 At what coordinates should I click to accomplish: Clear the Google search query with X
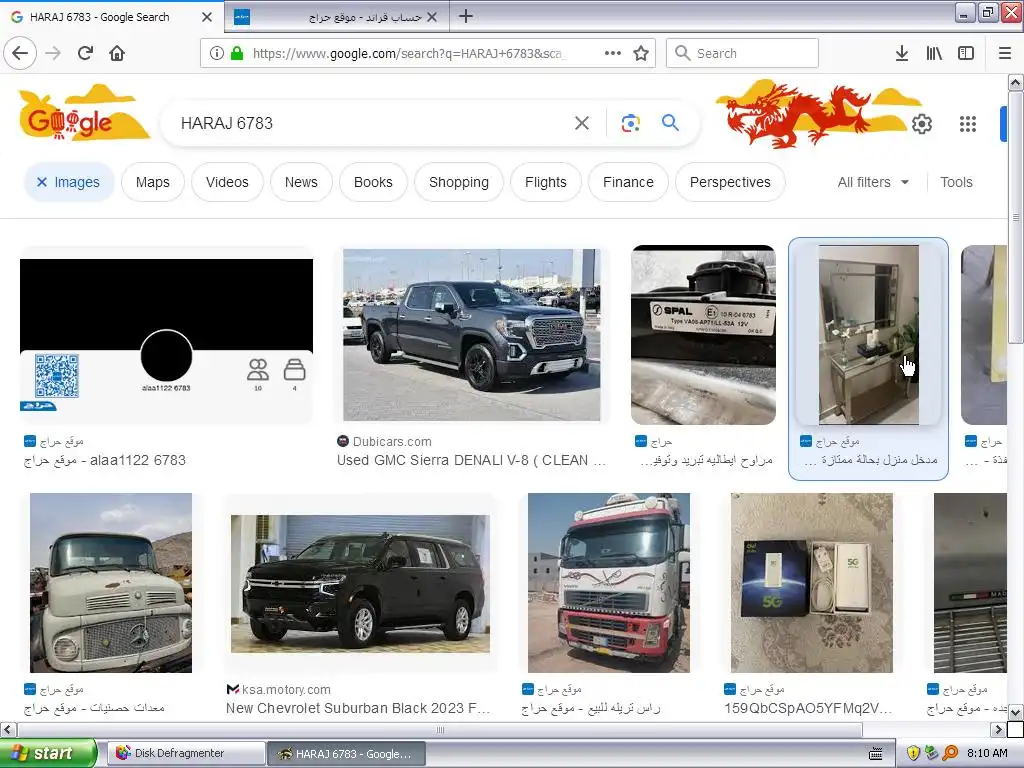[x=581, y=123]
